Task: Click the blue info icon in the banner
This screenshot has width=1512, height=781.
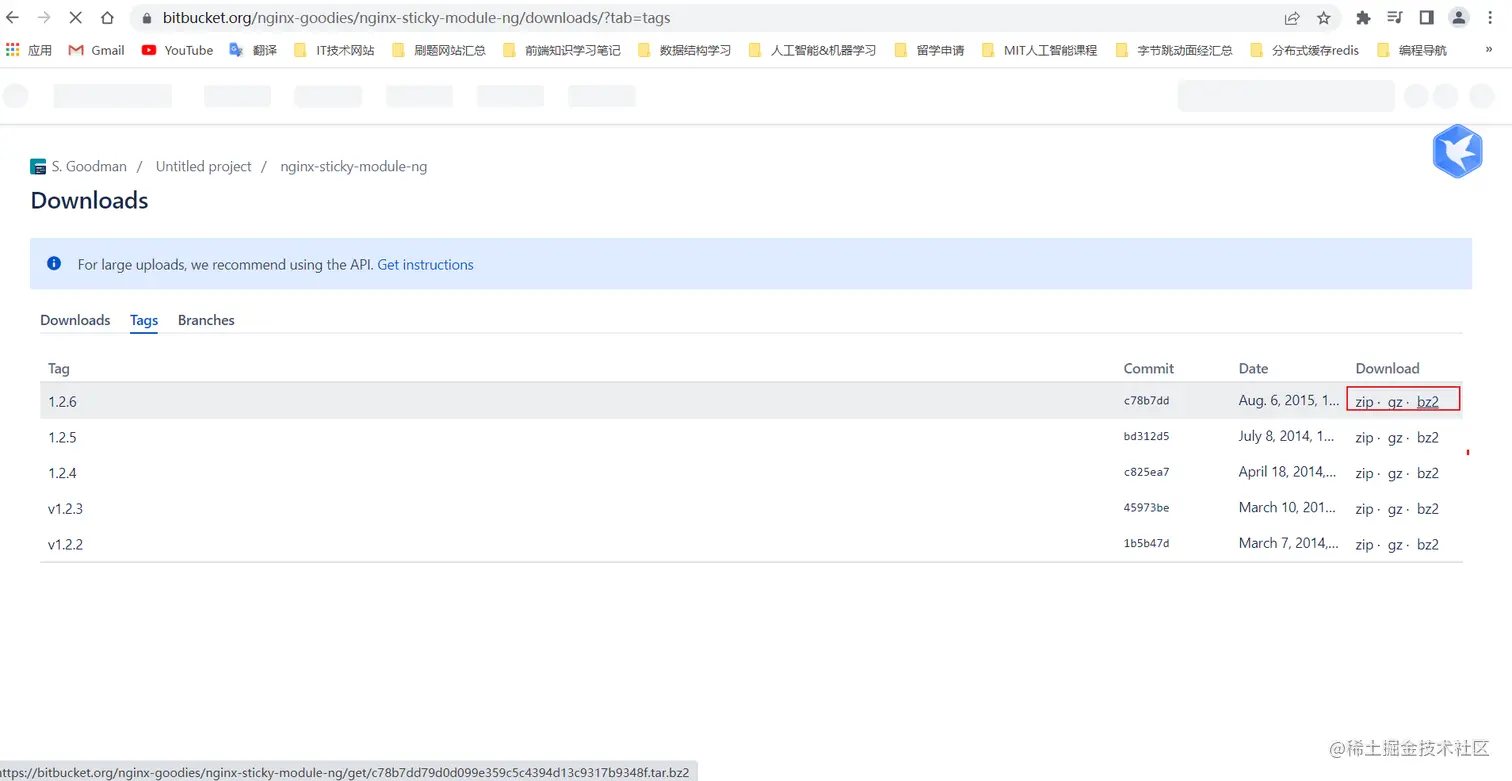Action: [54, 264]
